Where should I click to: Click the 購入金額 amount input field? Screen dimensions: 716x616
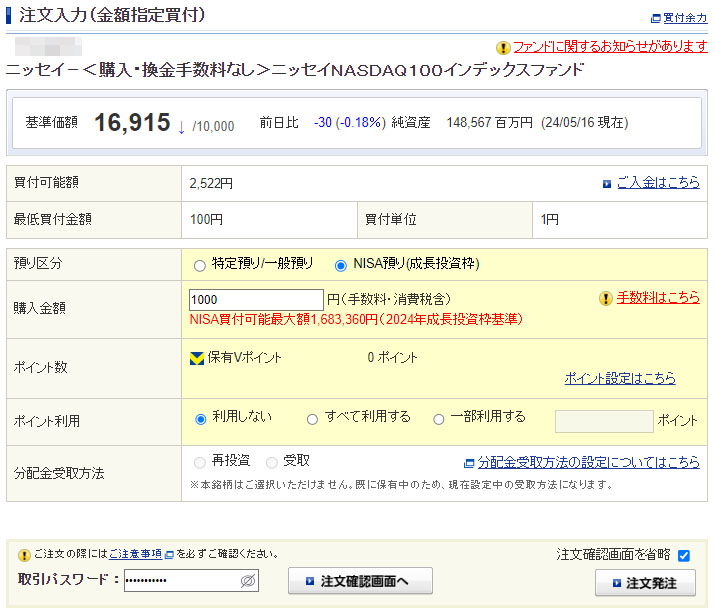256,299
